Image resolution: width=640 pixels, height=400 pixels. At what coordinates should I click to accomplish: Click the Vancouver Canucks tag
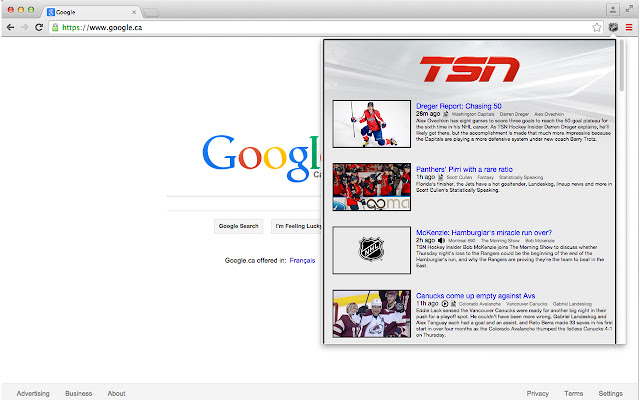tap(527, 304)
